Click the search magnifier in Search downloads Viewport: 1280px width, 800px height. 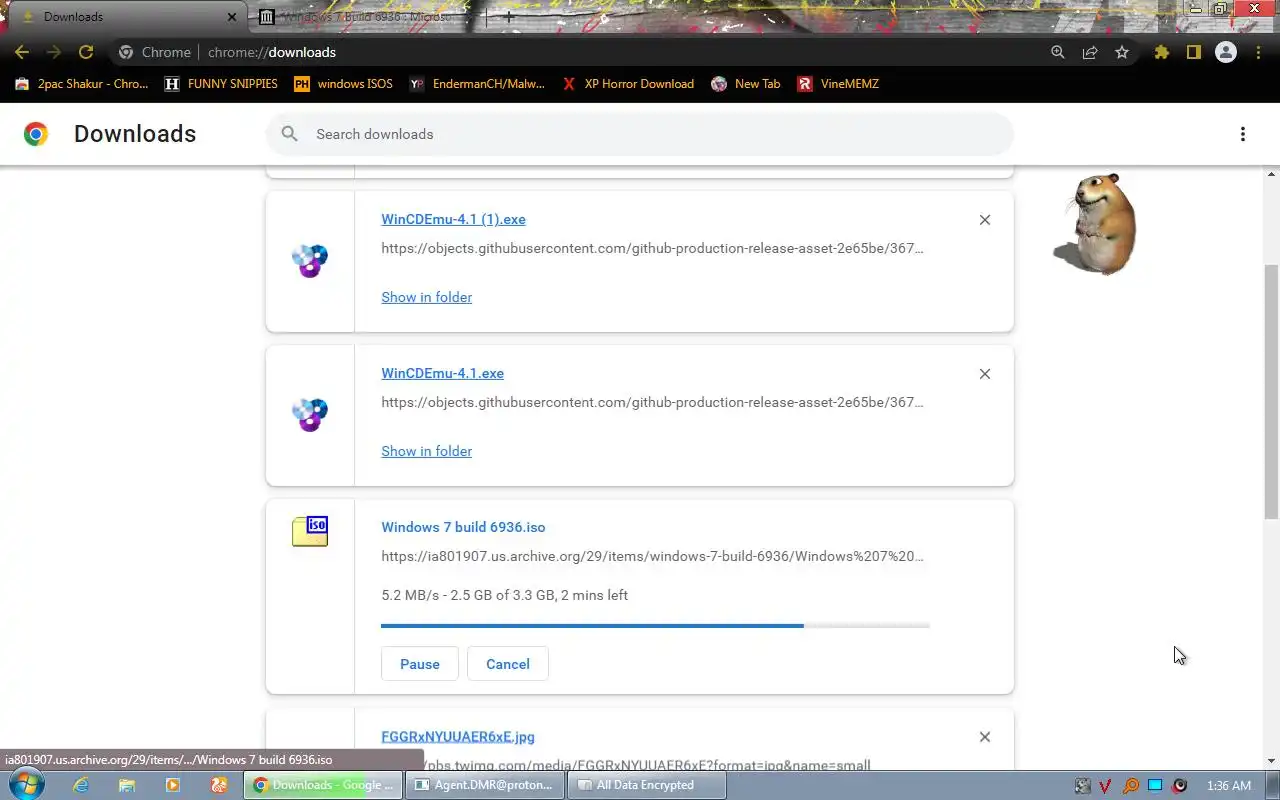tap(290, 134)
